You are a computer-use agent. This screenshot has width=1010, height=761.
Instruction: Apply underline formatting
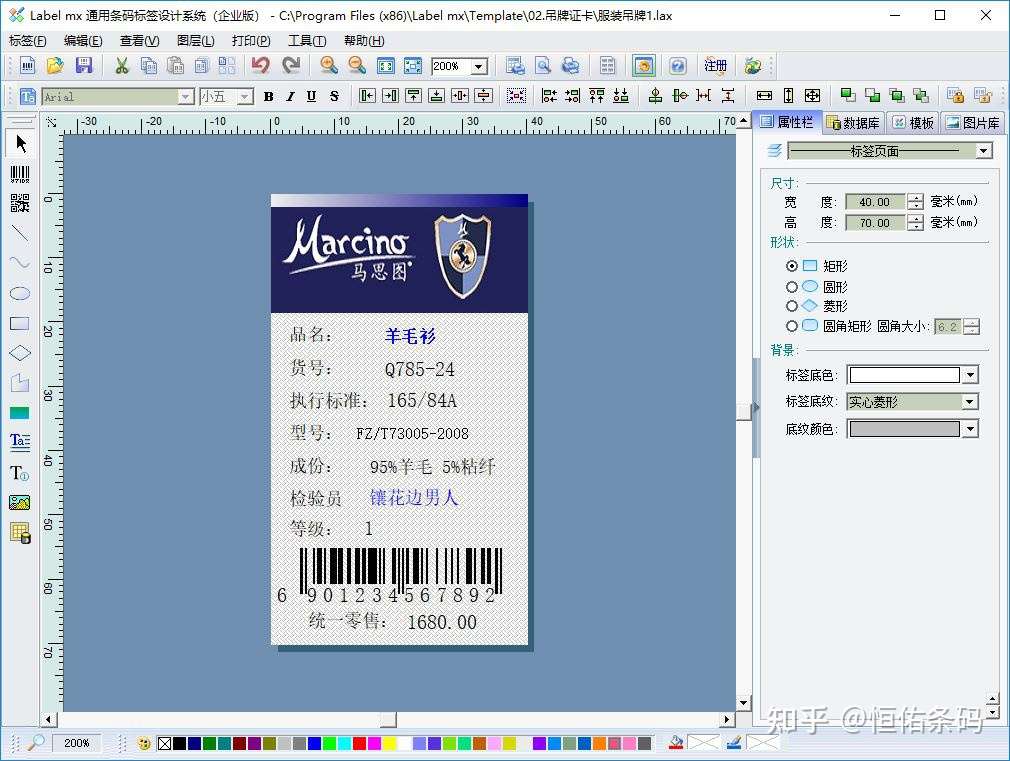pos(311,96)
